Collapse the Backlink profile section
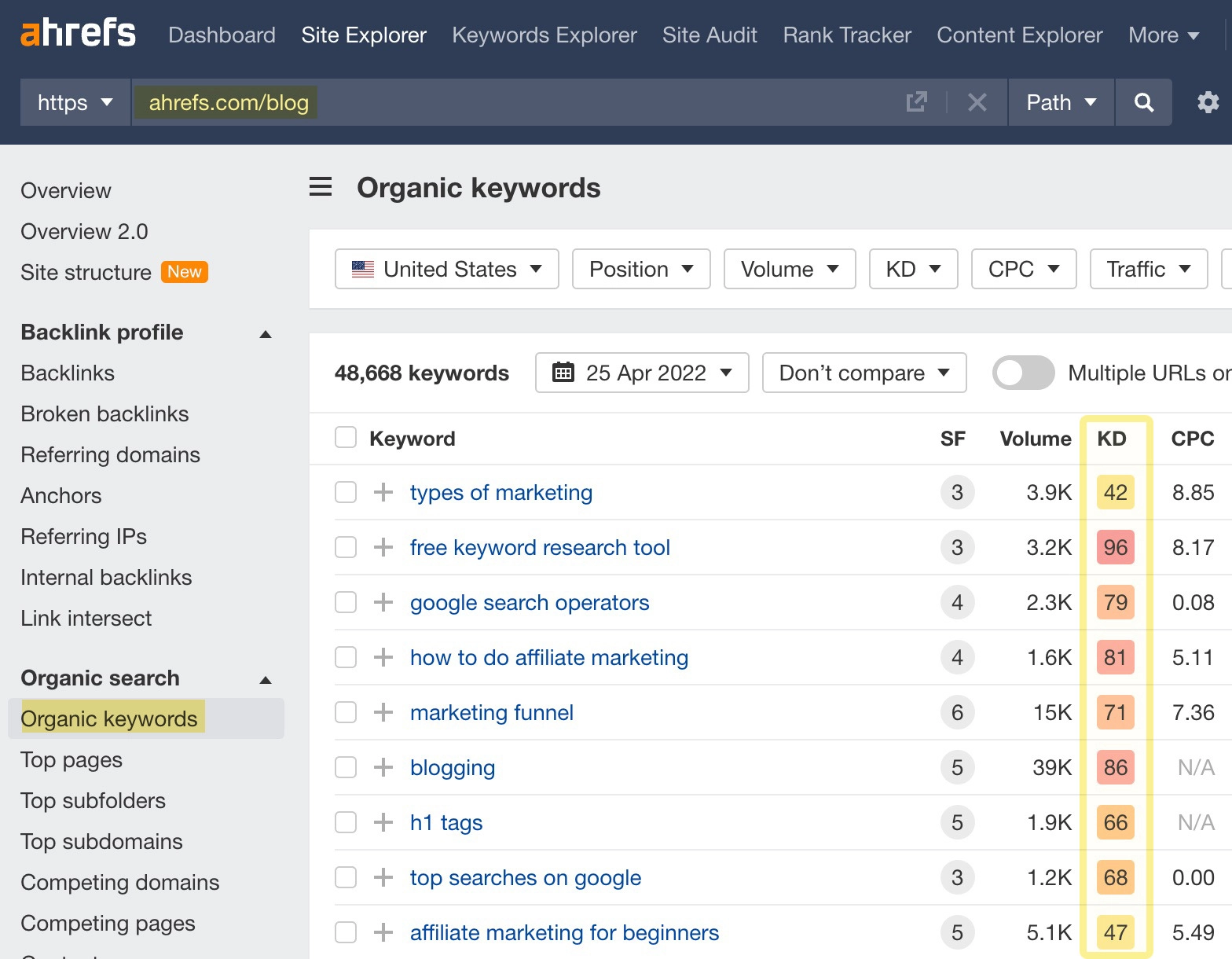The image size is (1232, 959). (x=266, y=334)
